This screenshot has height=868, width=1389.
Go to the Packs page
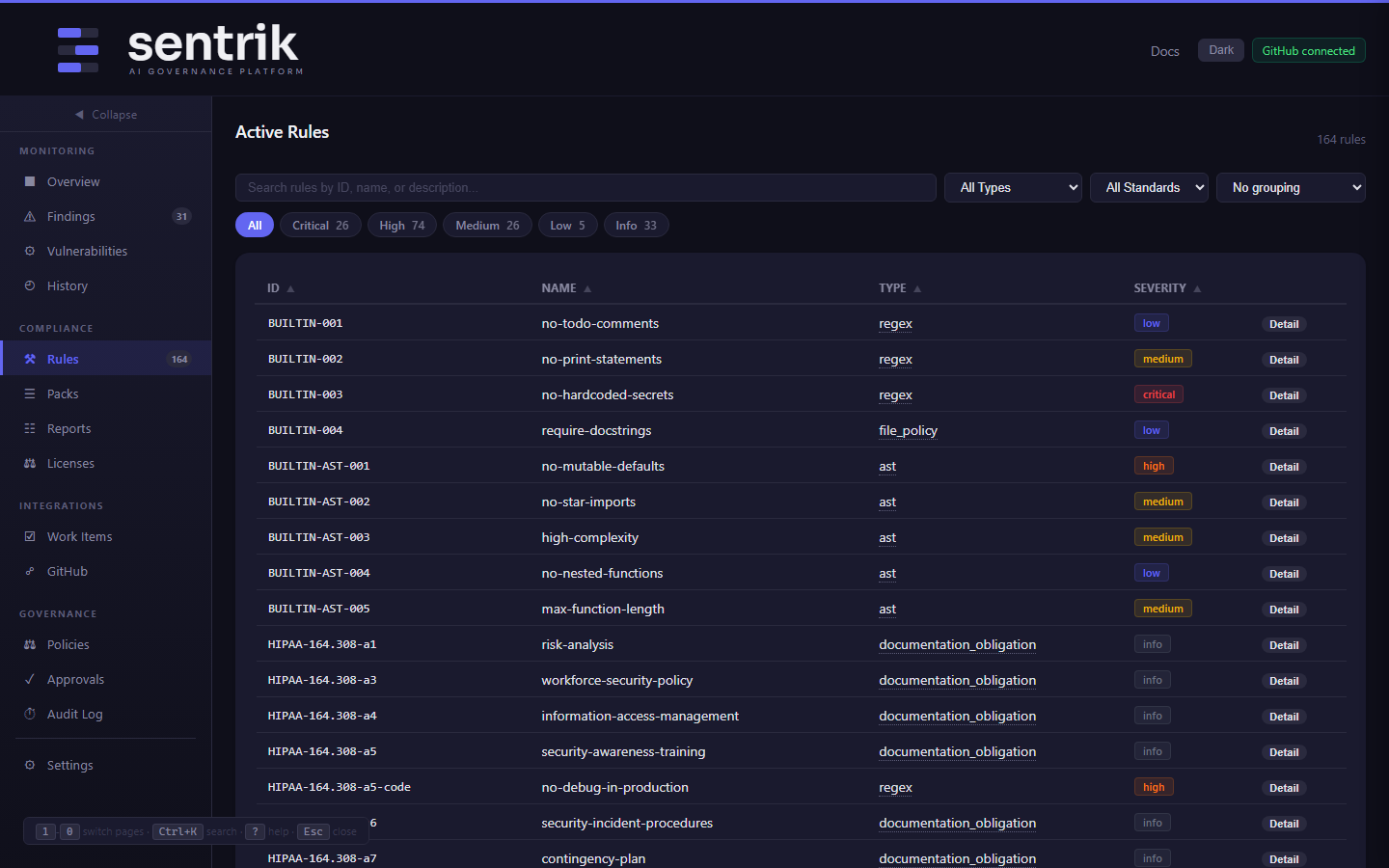coord(105,393)
